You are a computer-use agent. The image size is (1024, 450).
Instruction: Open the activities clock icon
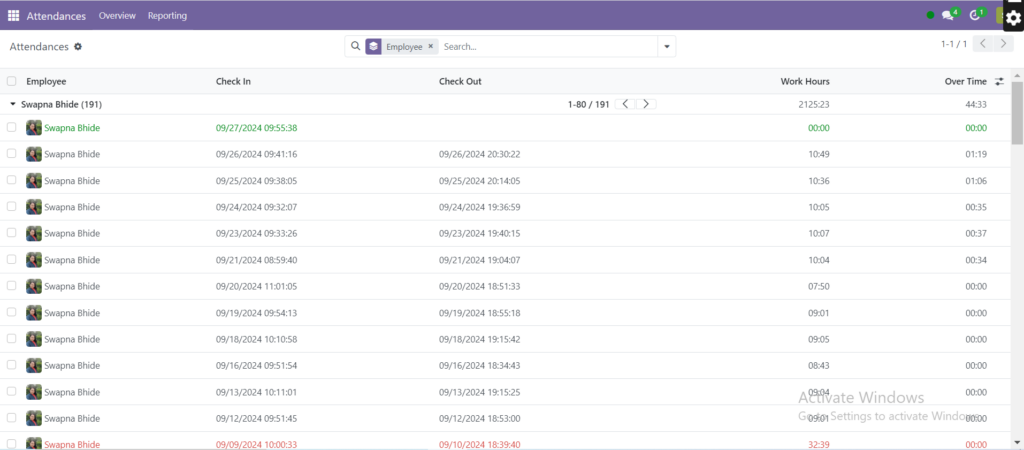(x=975, y=16)
